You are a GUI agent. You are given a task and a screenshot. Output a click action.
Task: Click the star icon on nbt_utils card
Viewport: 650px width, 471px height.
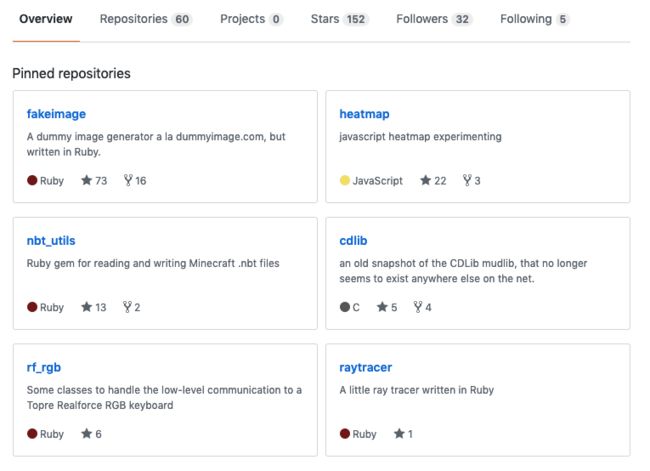pyautogui.click(x=86, y=307)
